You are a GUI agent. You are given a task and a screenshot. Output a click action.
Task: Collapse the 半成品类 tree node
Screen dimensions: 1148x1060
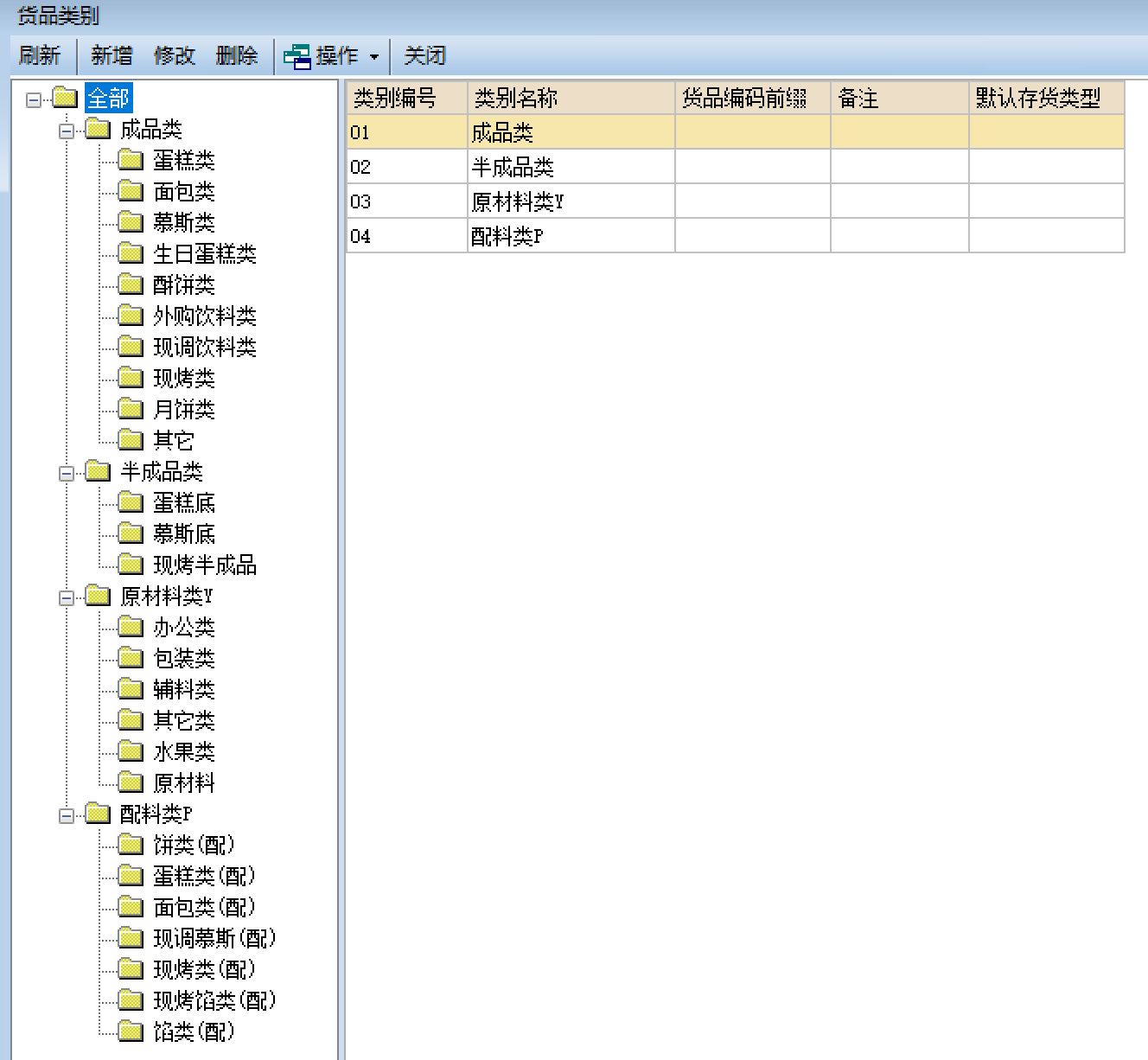pyautogui.click(x=67, y=473)
